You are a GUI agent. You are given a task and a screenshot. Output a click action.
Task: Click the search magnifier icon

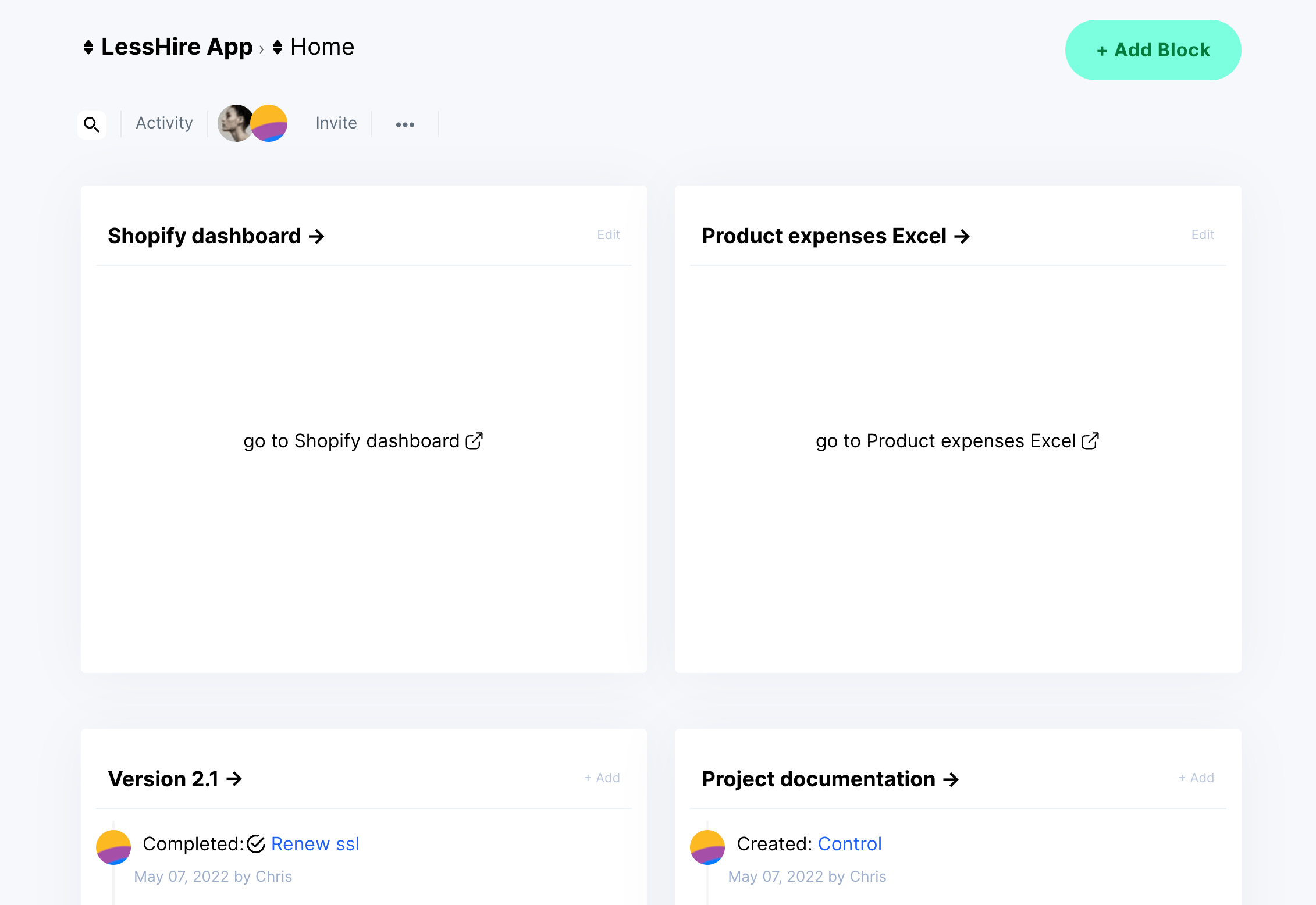(x=91, y=124)
